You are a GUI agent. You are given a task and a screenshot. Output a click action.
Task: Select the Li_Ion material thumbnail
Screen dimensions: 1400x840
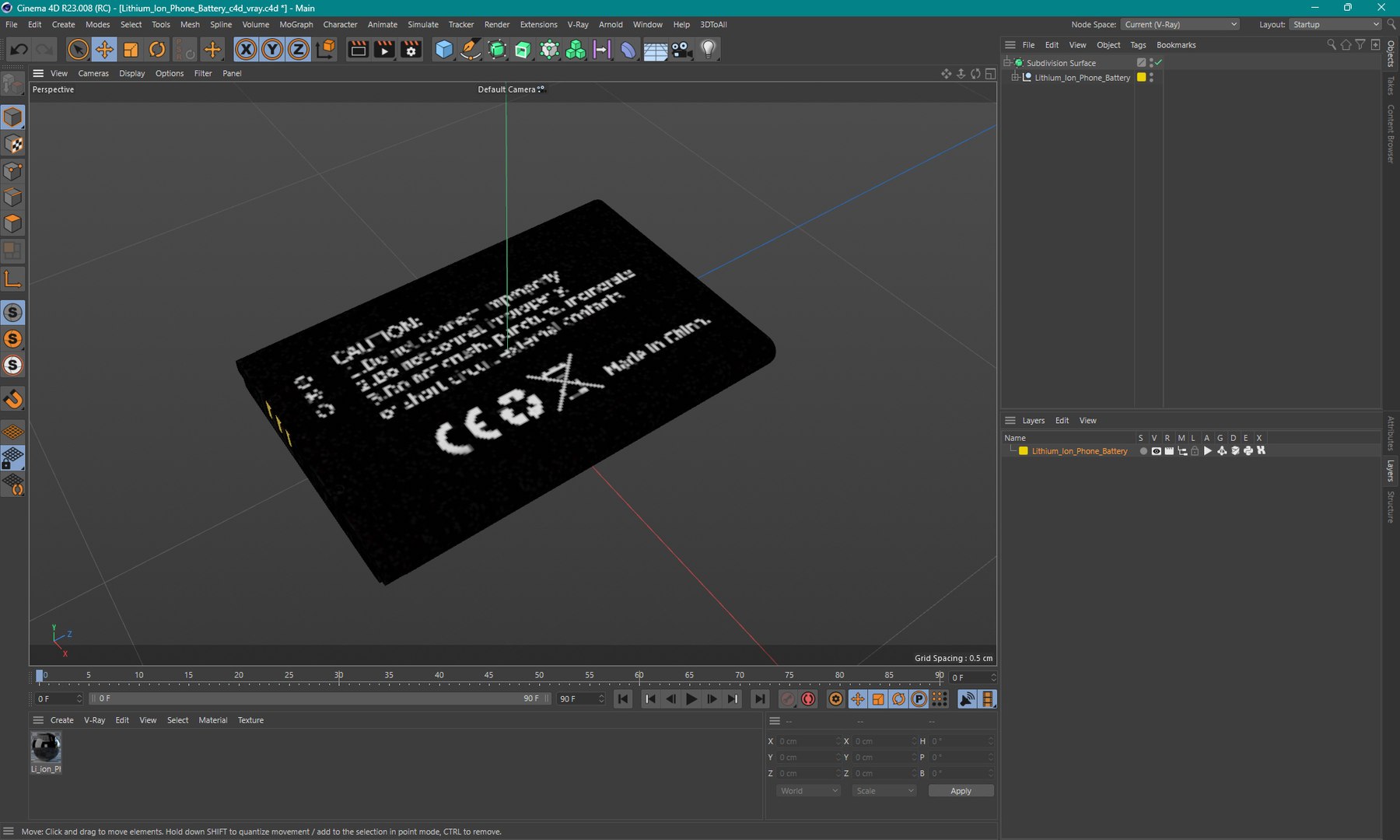point(46,748)
